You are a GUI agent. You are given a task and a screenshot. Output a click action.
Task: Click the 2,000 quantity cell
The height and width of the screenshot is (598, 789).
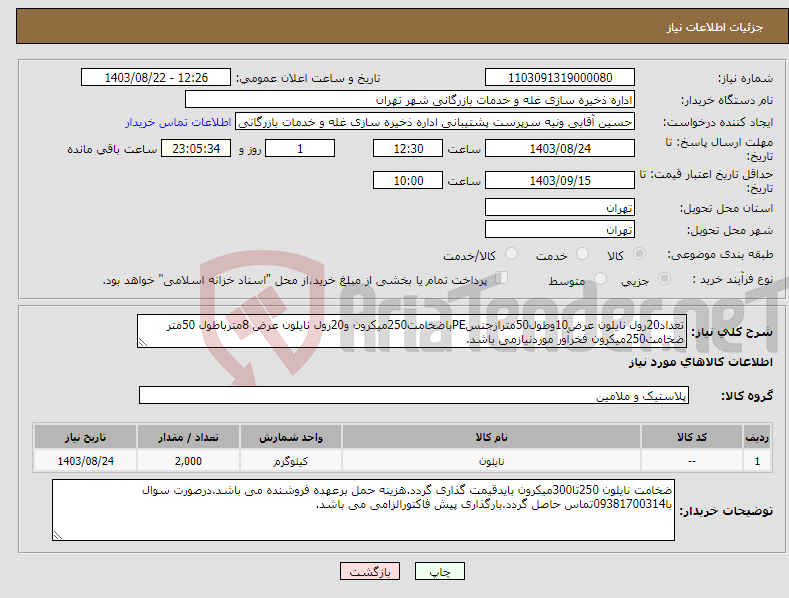[x=188, y=461]
